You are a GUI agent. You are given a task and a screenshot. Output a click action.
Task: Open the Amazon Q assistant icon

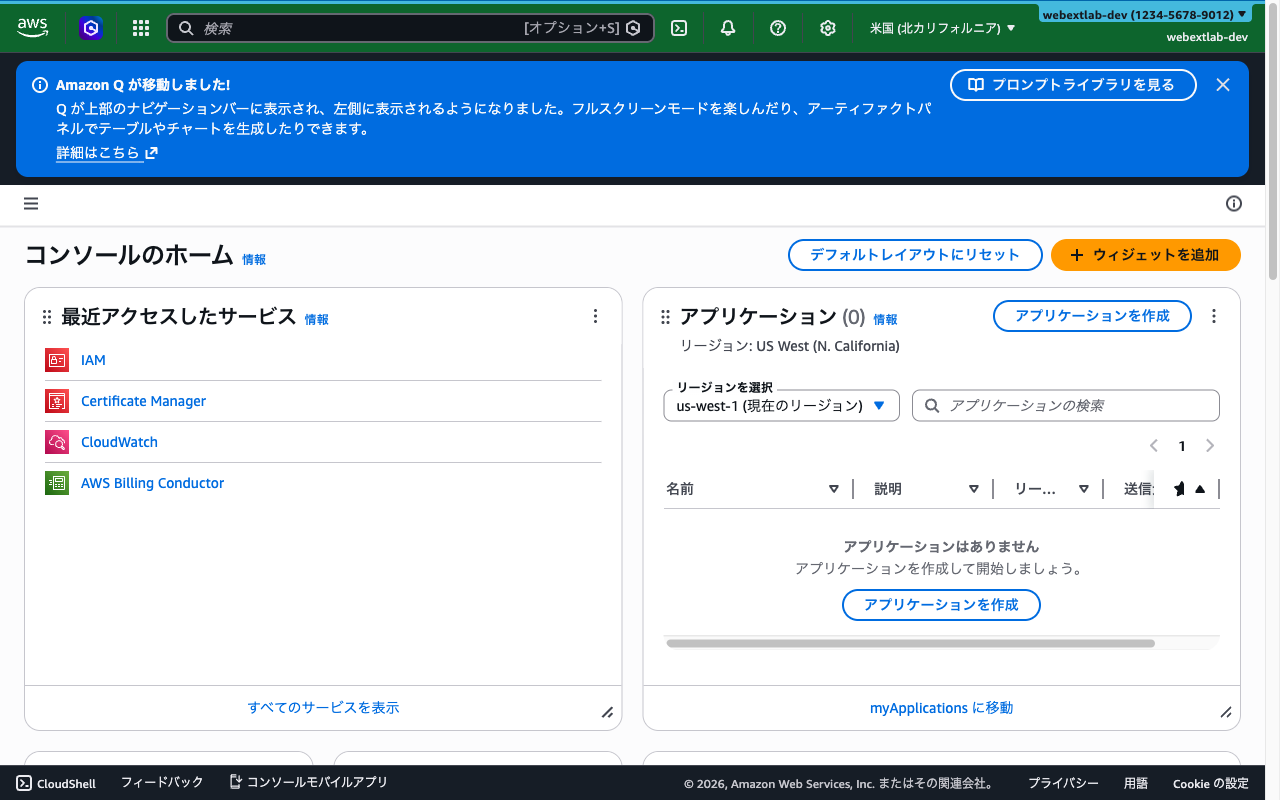(91, 28)
